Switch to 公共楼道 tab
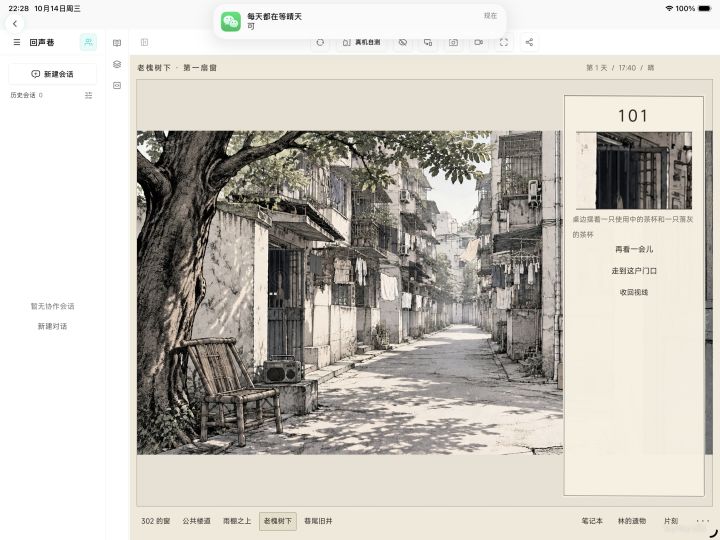Screen dimensions: 720x540 click(197, 521)
